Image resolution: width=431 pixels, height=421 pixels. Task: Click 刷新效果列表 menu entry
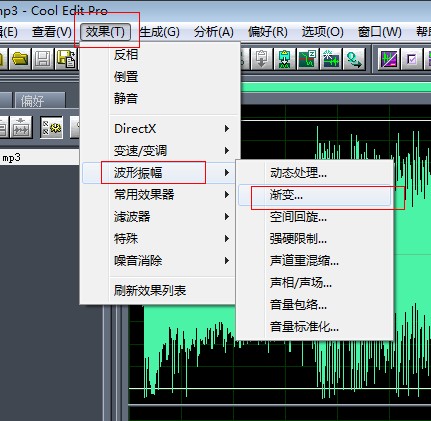pyautogui.click(x=159, y=291)
